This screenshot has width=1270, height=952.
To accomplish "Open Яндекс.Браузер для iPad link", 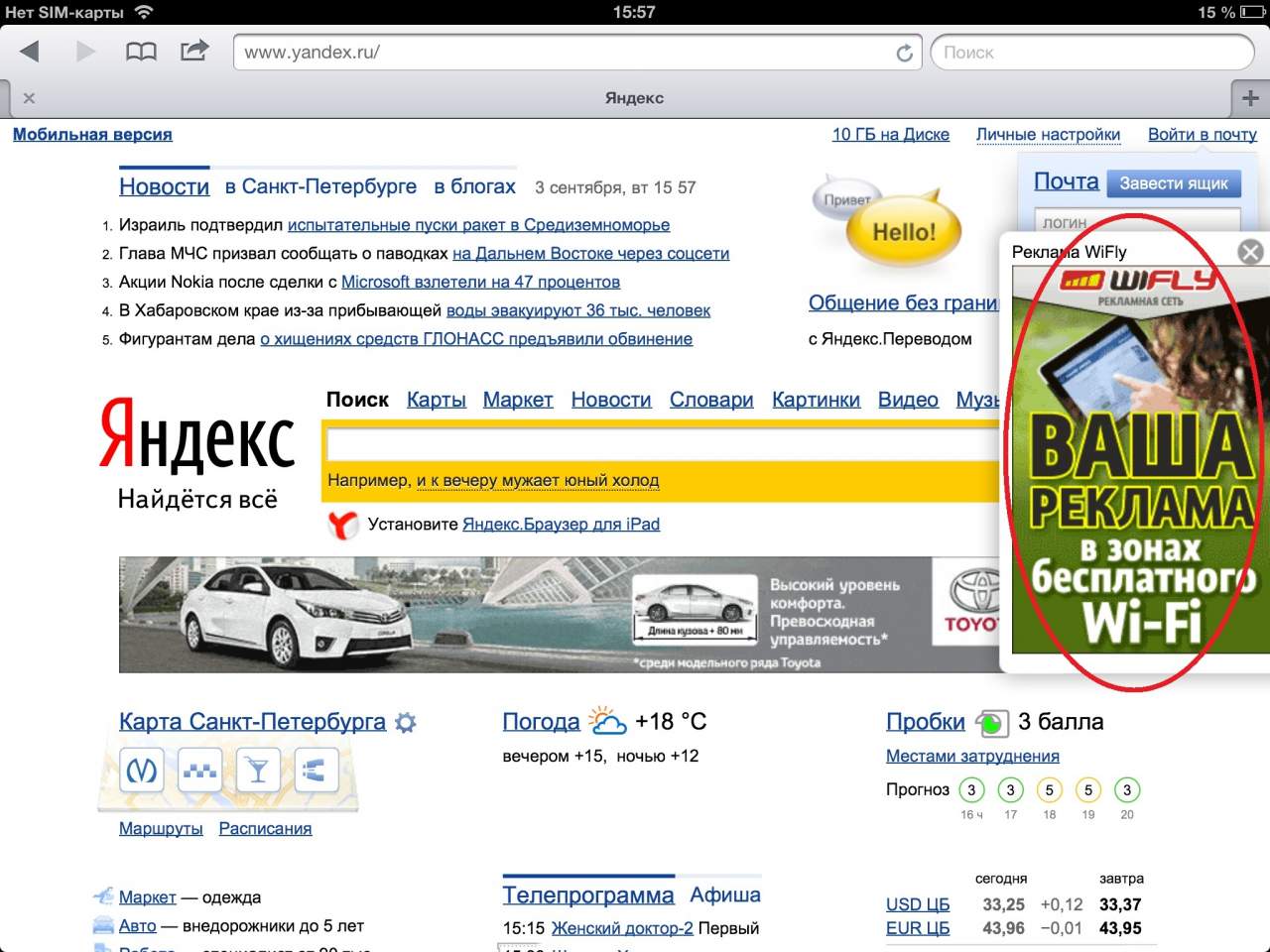I will [x=561, y=525].
